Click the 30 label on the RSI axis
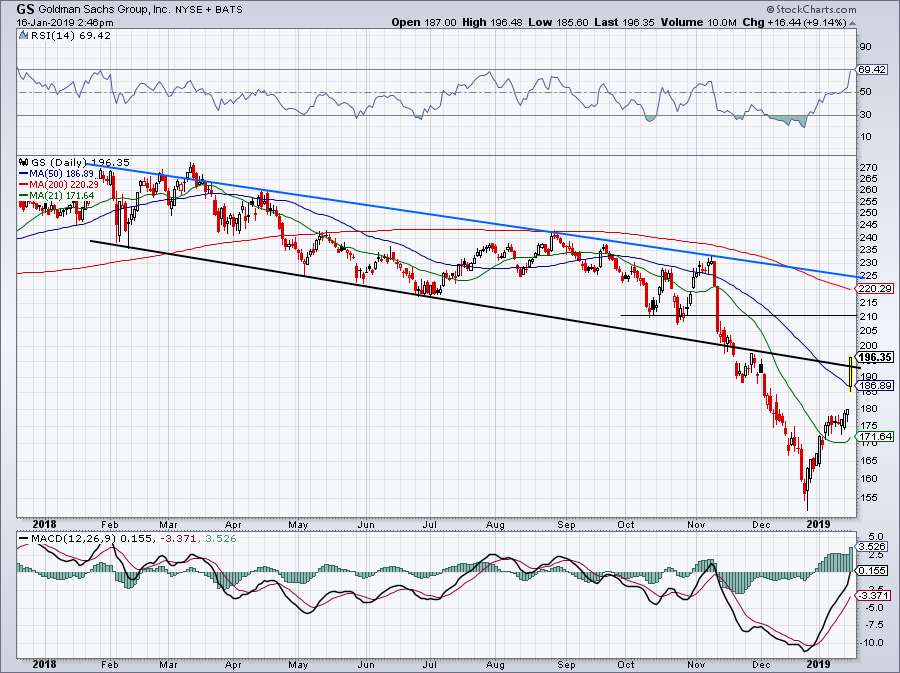The height and width of the screenshot is (673, 900). [x=866, y=115]
